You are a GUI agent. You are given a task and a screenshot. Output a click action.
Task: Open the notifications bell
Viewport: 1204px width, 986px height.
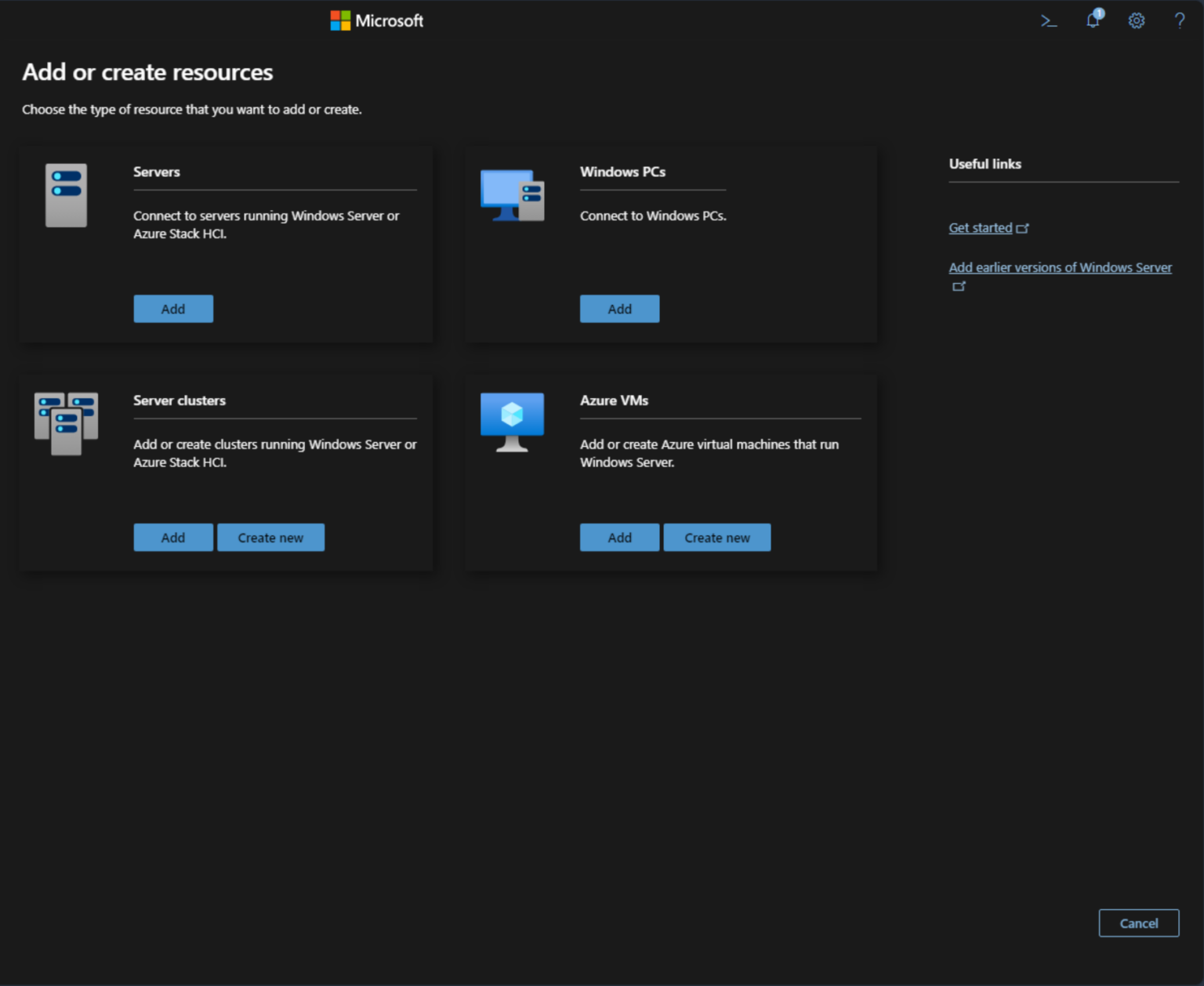click(x=1092, y=21)
